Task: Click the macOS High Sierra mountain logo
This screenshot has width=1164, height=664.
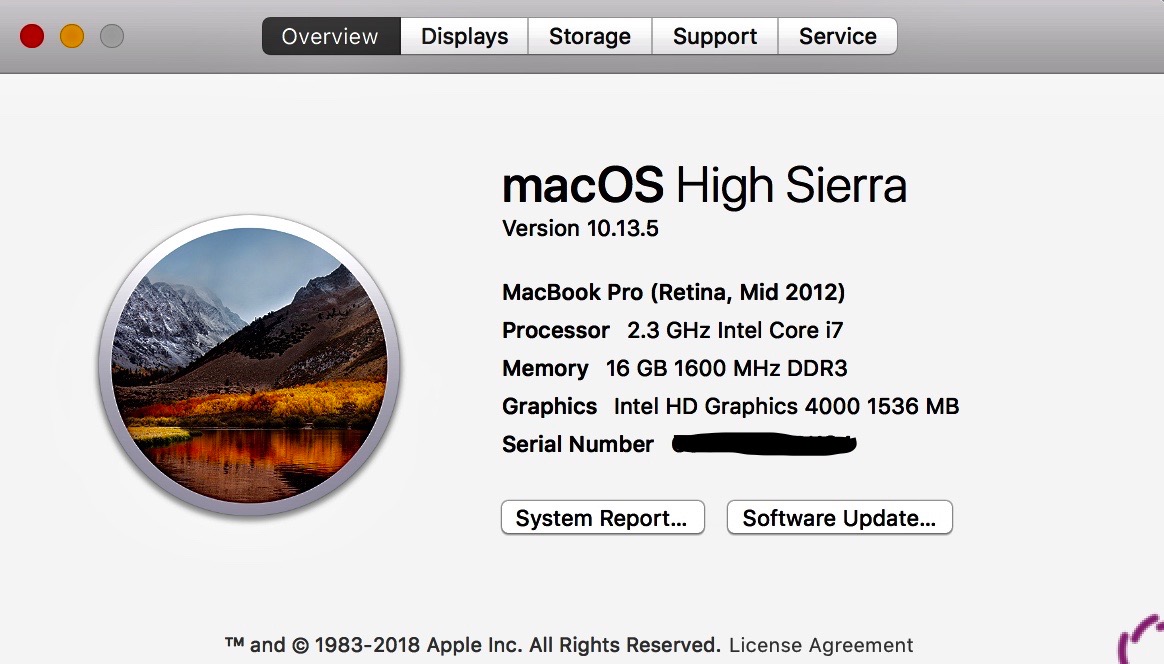Action: [249, 365]
